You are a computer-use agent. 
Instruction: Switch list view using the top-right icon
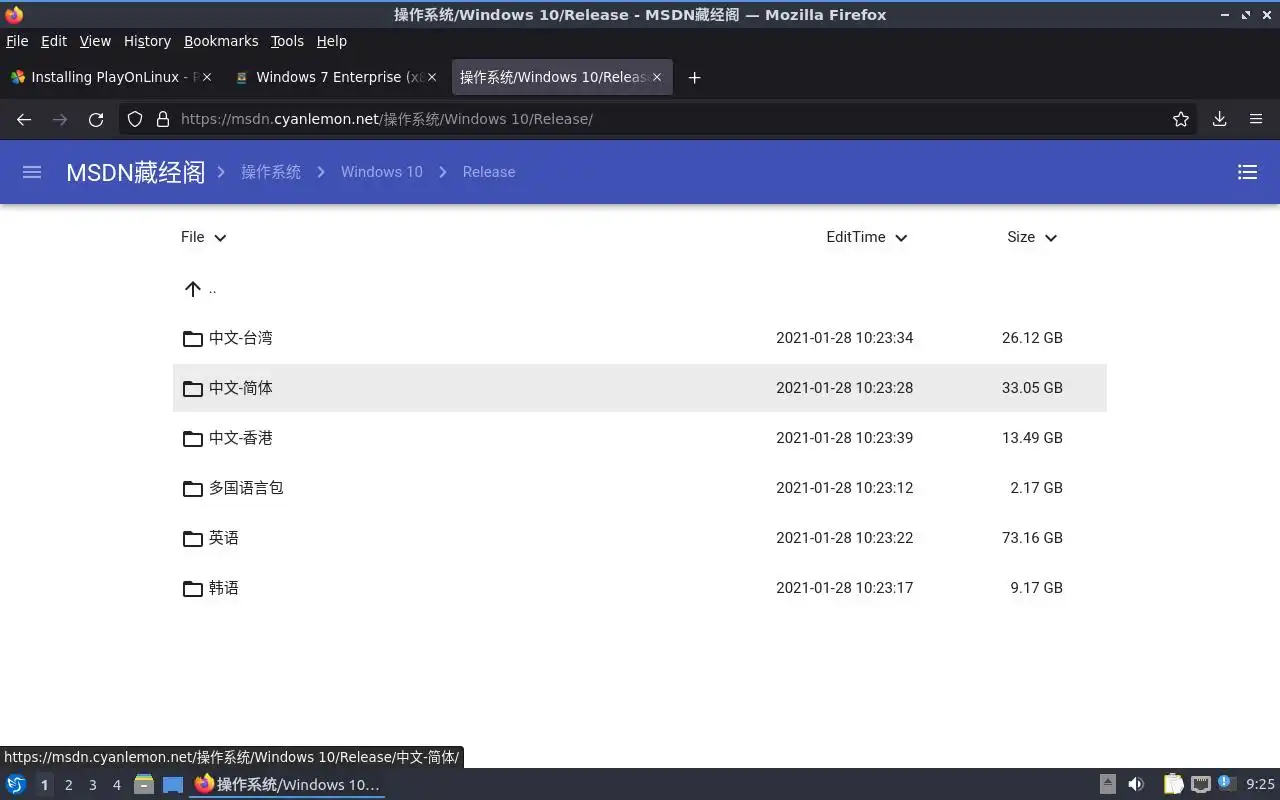pyautogui.click(x=1247, y=172)
